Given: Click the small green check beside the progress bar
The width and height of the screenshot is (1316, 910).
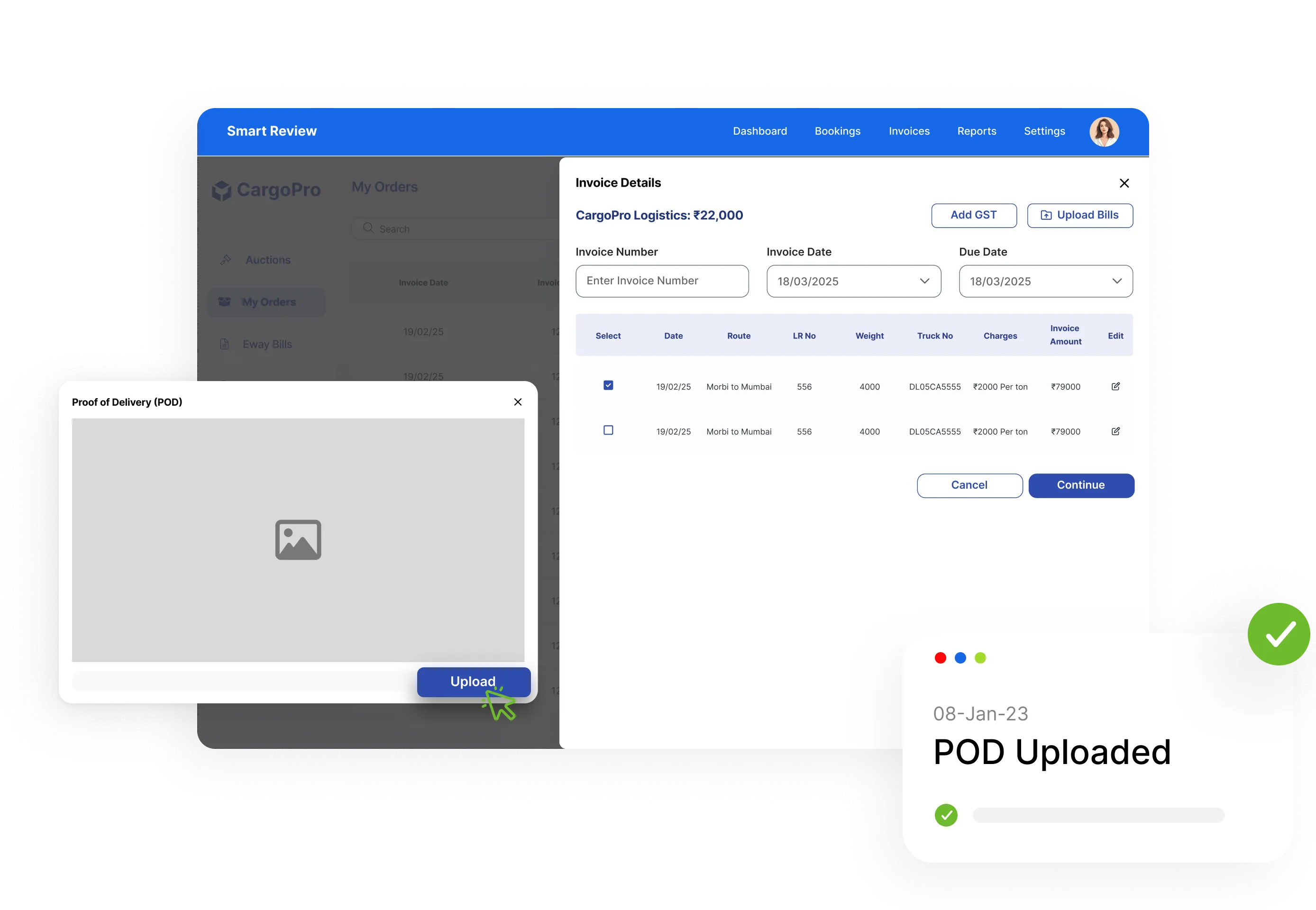Looking at the screenshot, I should coord(946,815).
